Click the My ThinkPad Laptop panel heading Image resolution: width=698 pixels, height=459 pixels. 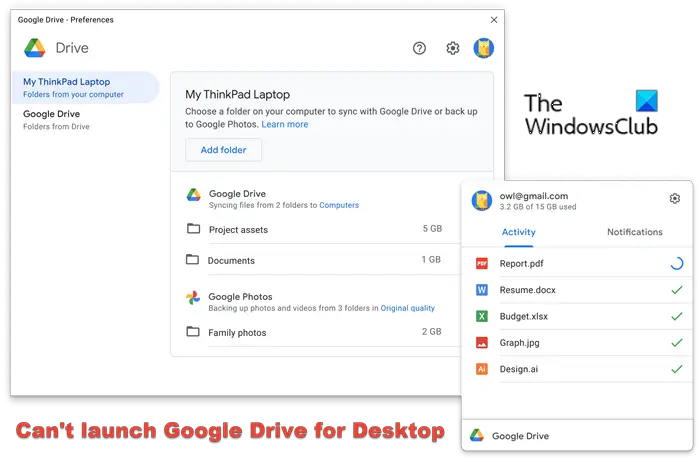237,94
